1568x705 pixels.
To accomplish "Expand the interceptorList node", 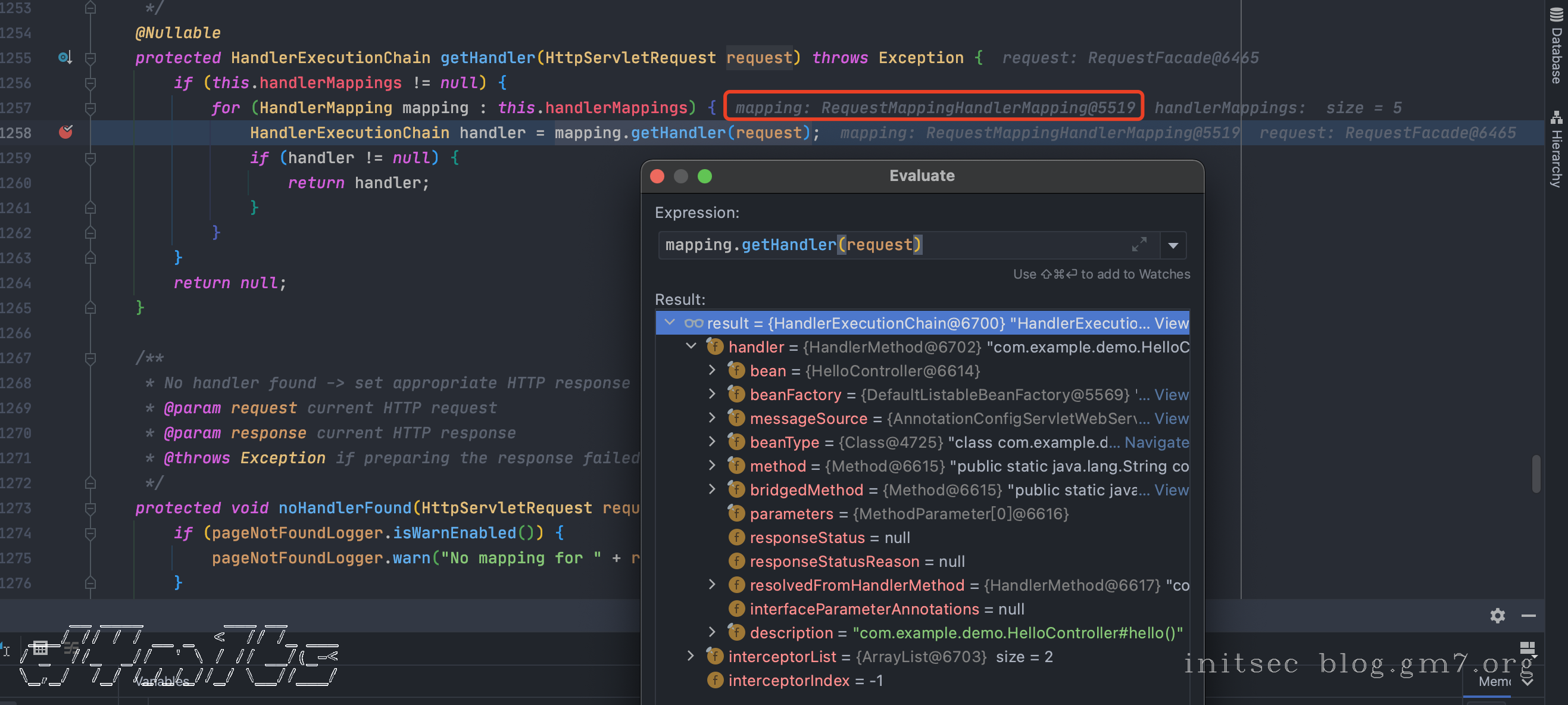I will tap(691, 656).
